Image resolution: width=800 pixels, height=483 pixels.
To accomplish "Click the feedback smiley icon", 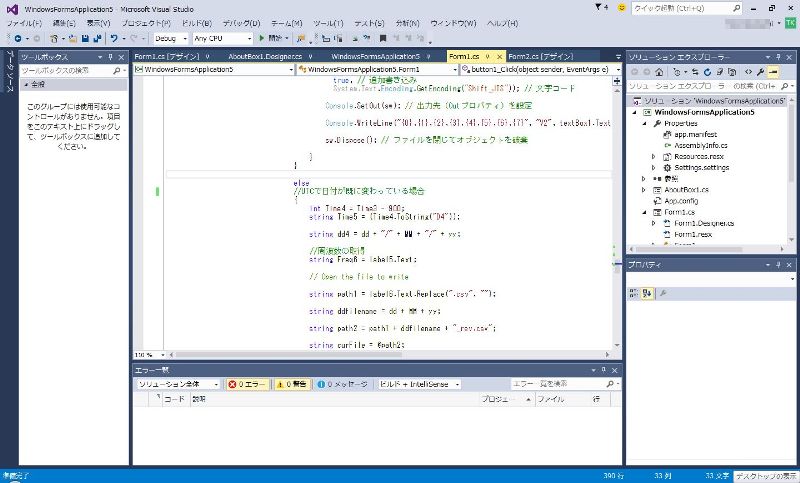I will [x=621, y=8].
